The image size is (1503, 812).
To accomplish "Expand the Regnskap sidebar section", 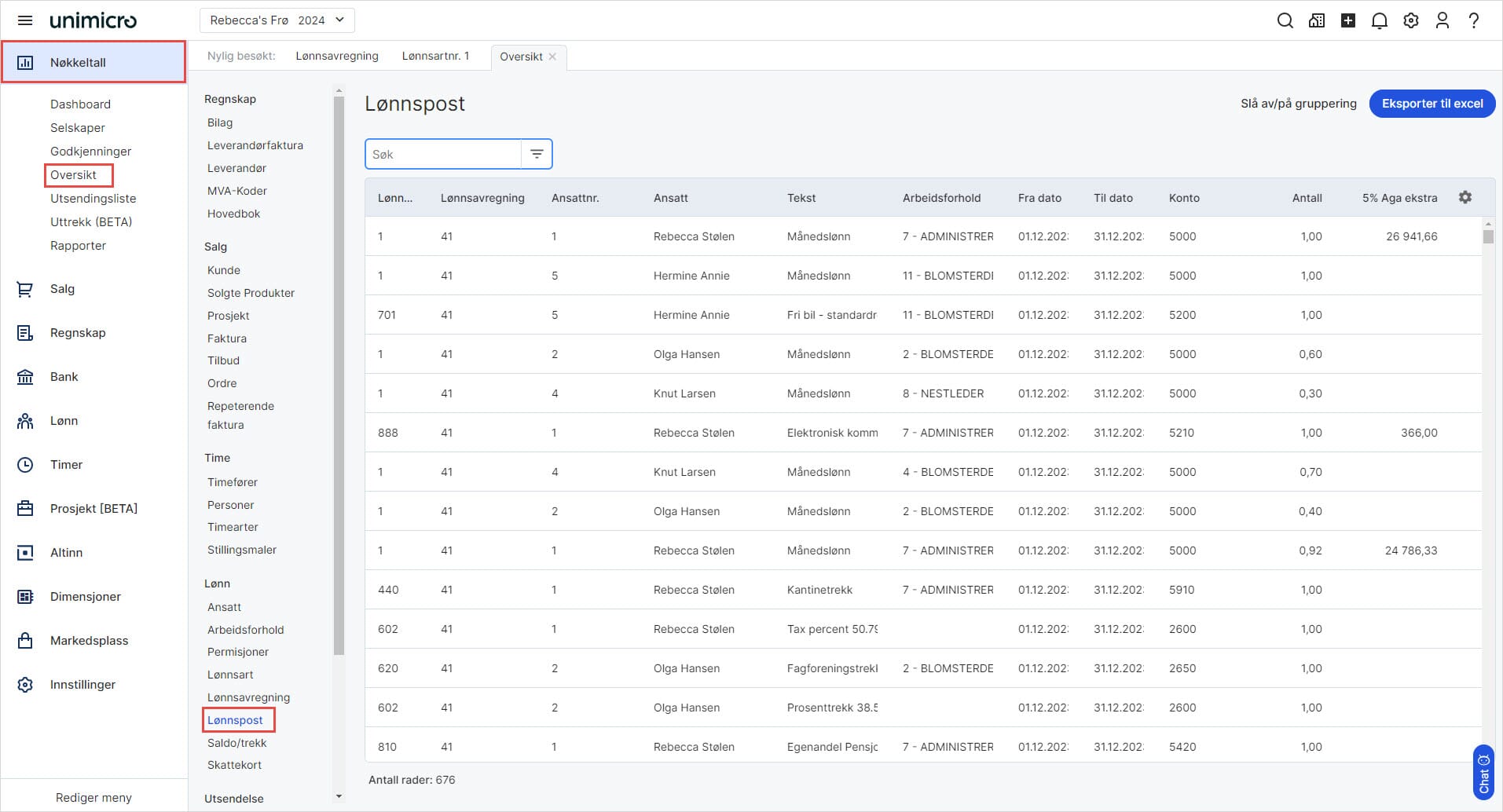I will 77,333.
